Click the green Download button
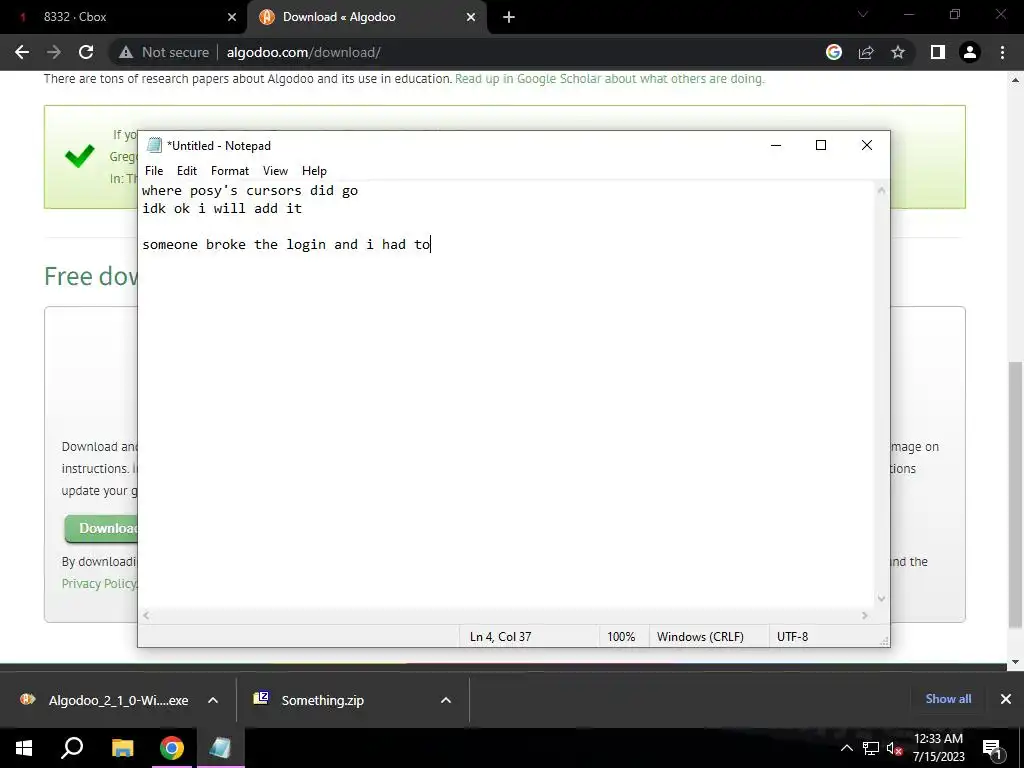 (x=101, y=528)
